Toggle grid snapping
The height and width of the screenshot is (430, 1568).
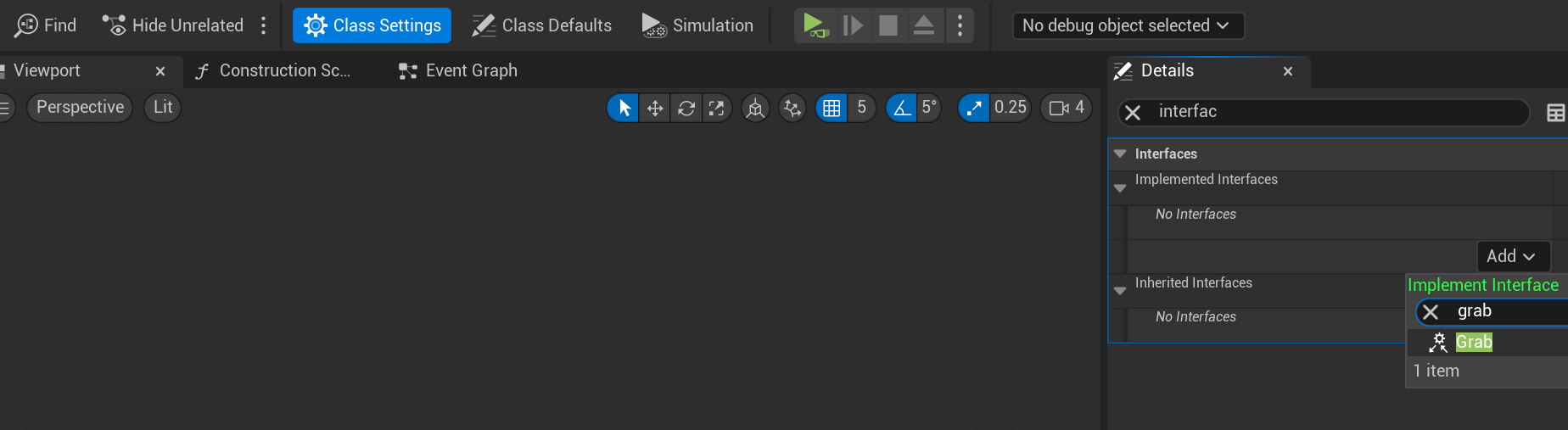(x=832, y=108)
